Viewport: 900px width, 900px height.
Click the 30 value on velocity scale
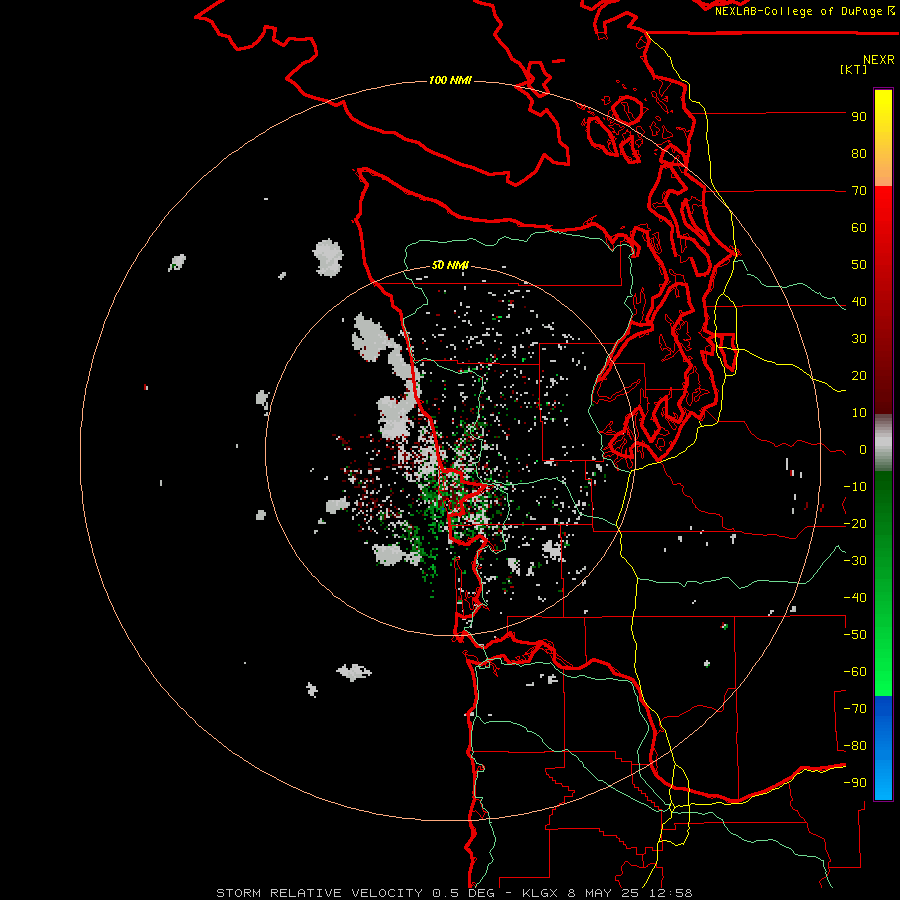coord(859,339)
